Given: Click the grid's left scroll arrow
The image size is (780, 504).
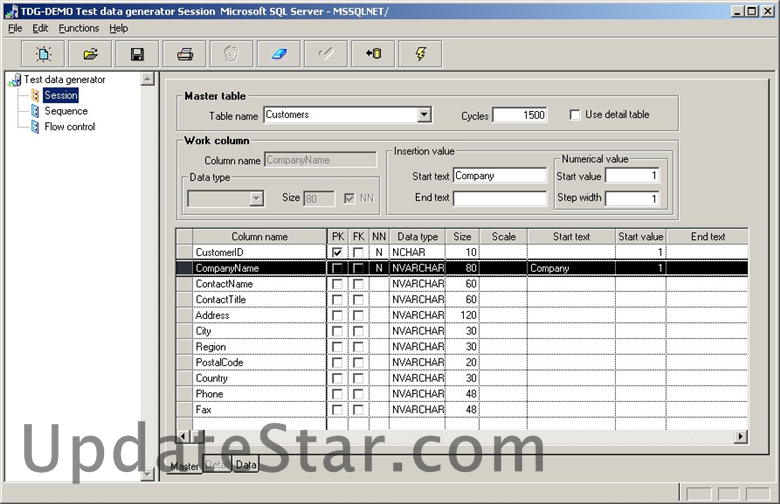Looking at the screenshot, I should [183, 437].
